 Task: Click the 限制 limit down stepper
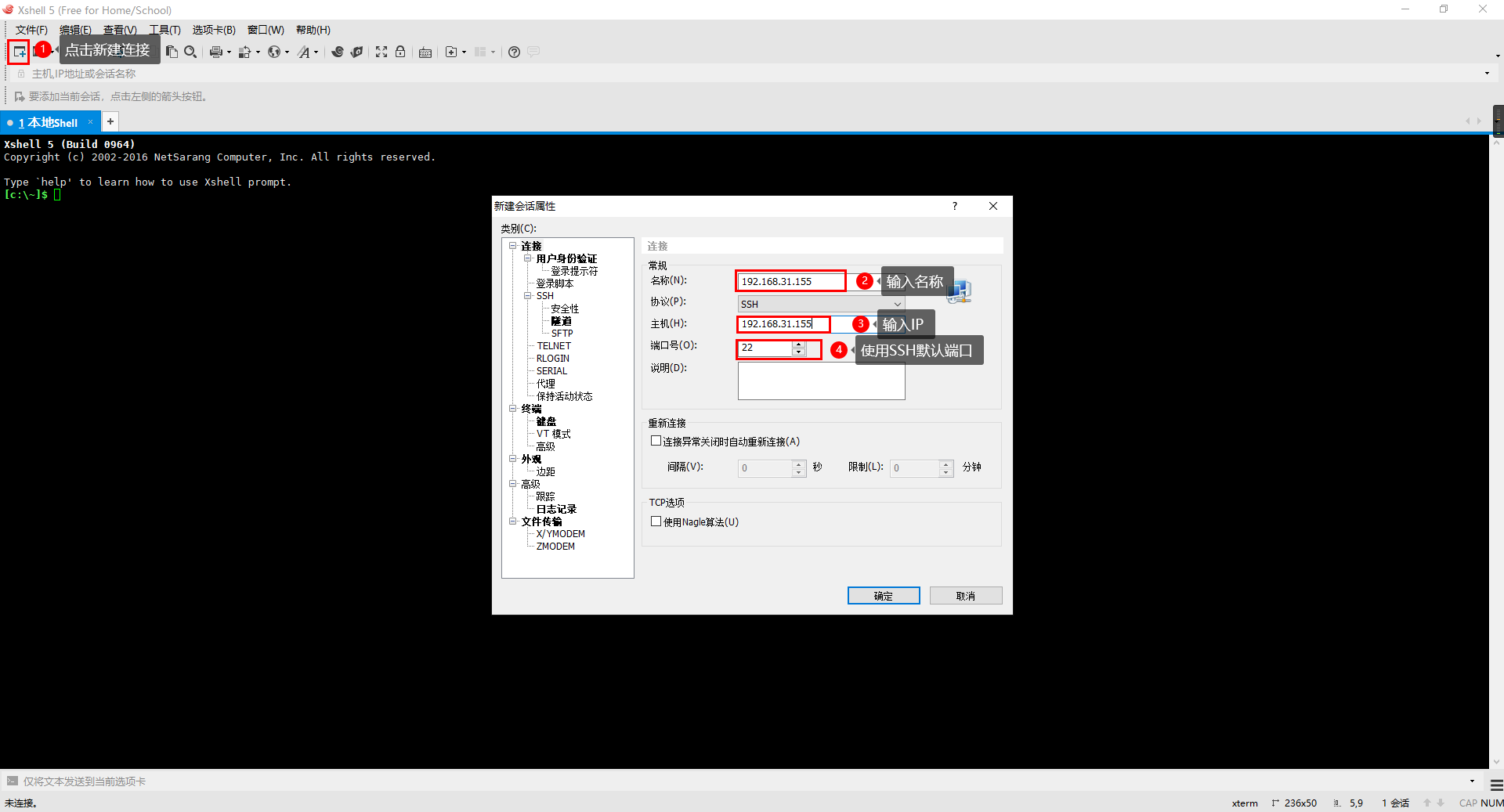click(946, 472)
